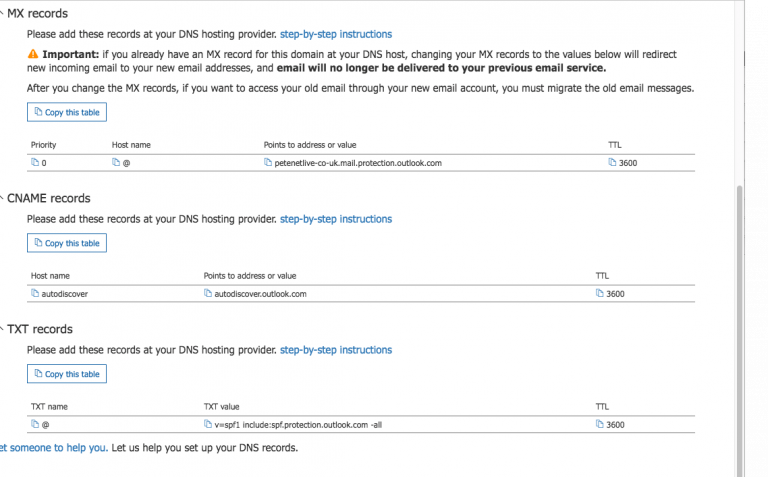Collapse the TXT records section
Viewport: 768px width, 477px height.
(x=1, y=329)
